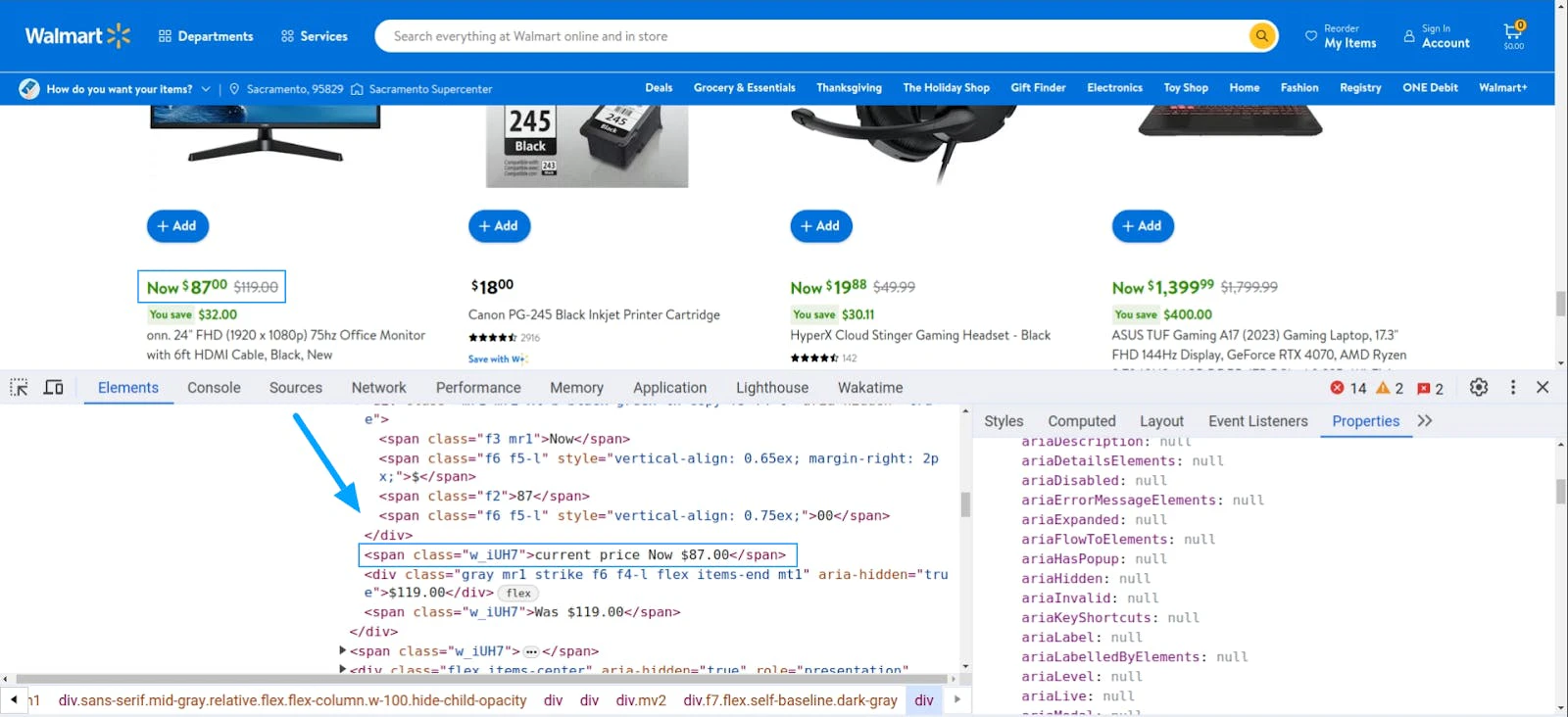Toggle the device toolbar
1568x717 pixels.
coord(54,388)
